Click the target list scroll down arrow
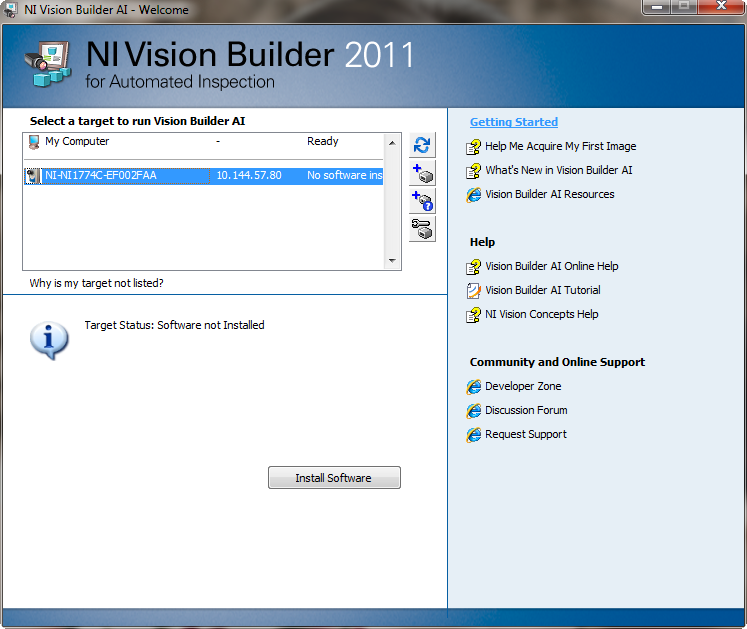The image size is (747, 629). (392, 260)
